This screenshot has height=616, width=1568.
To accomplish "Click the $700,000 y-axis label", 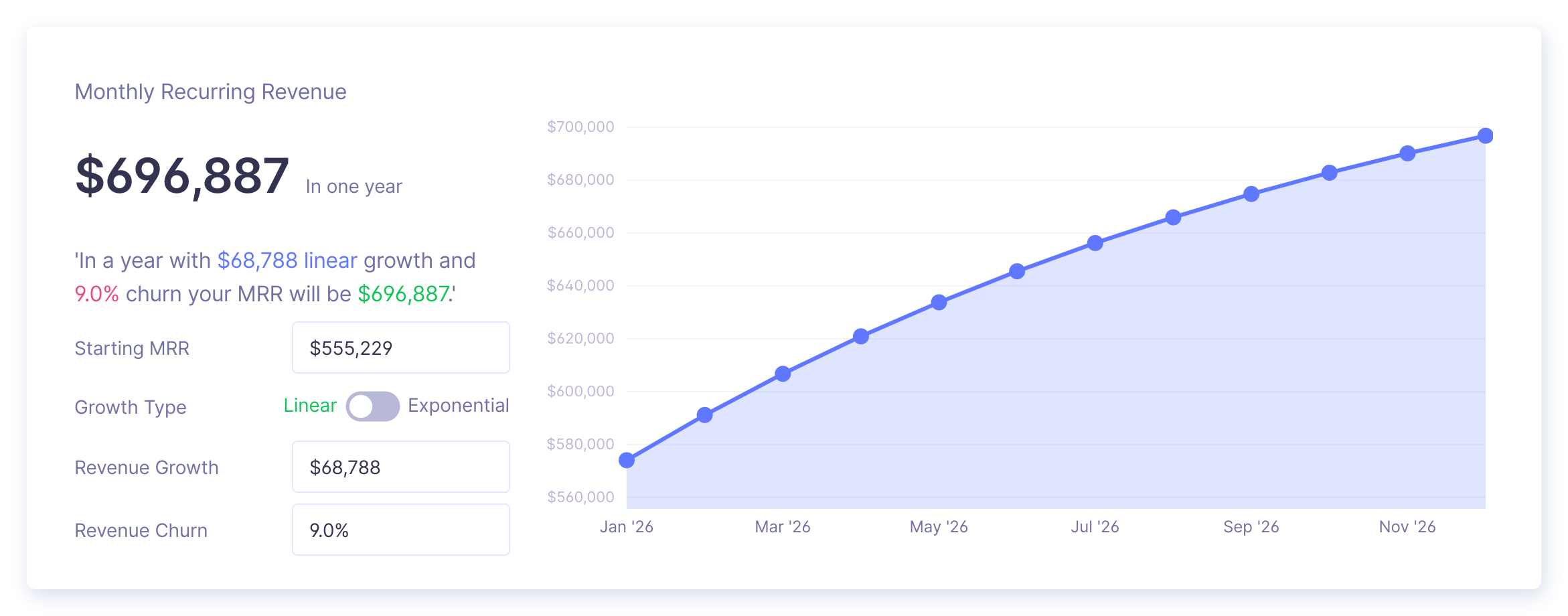I will pyautogui.click(x=580, y=127).
